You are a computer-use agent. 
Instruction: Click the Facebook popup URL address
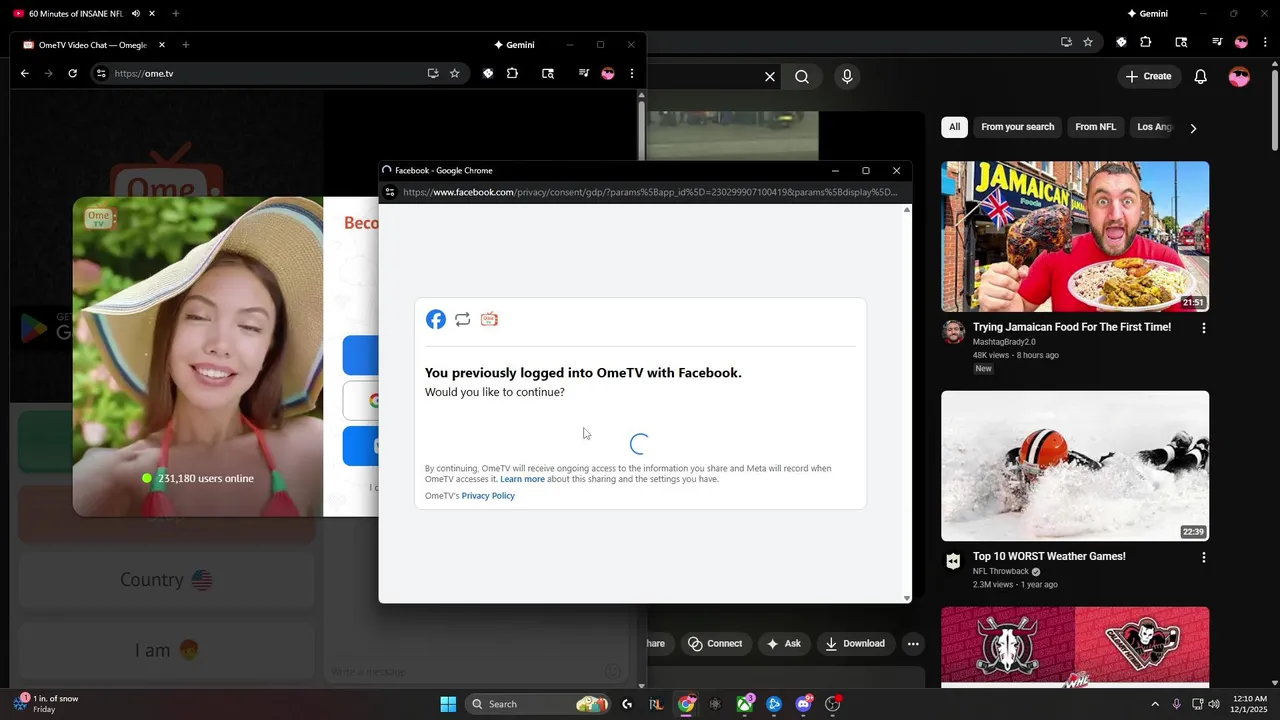[x=650, y=192]
